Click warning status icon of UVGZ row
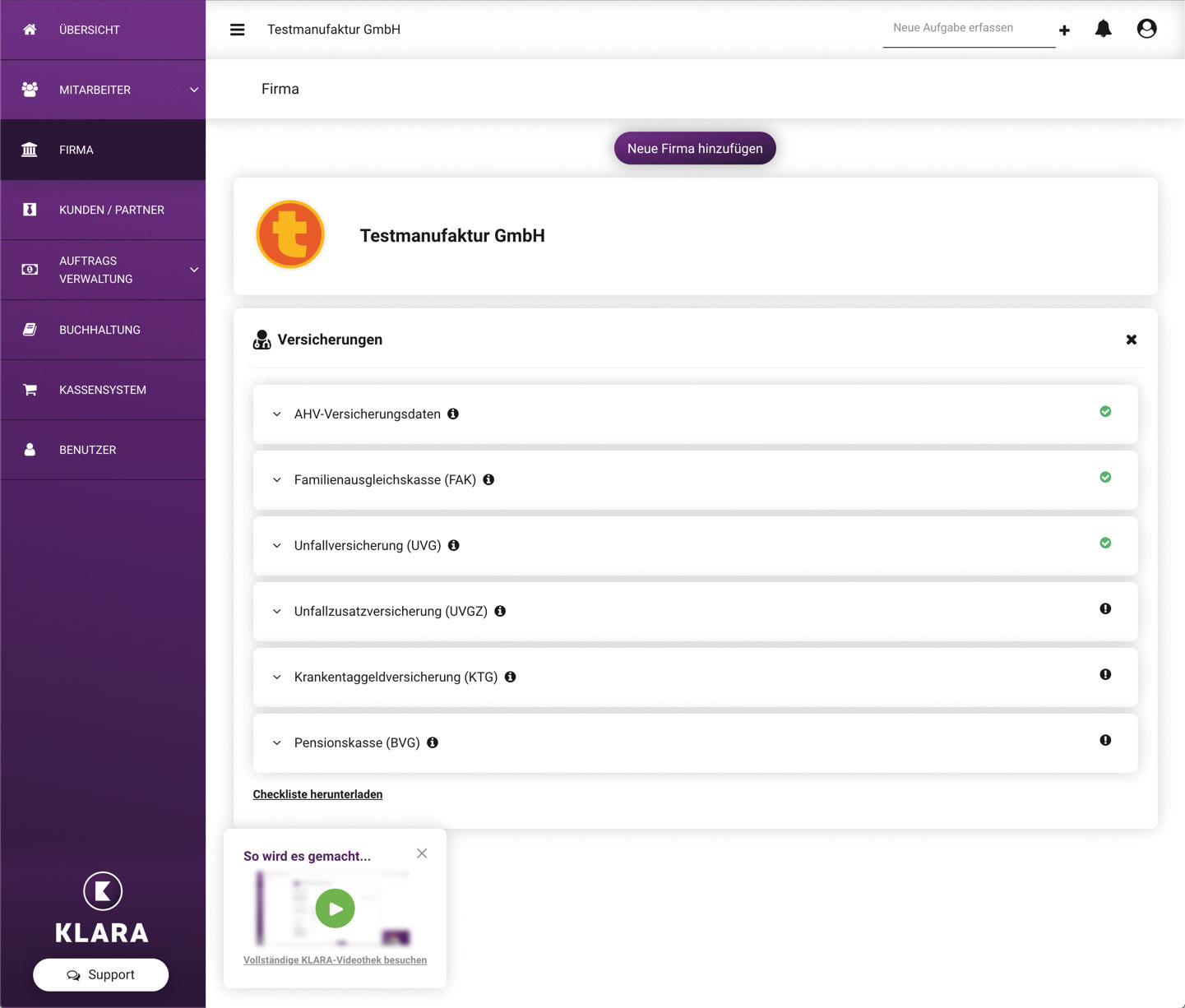 1105,608
